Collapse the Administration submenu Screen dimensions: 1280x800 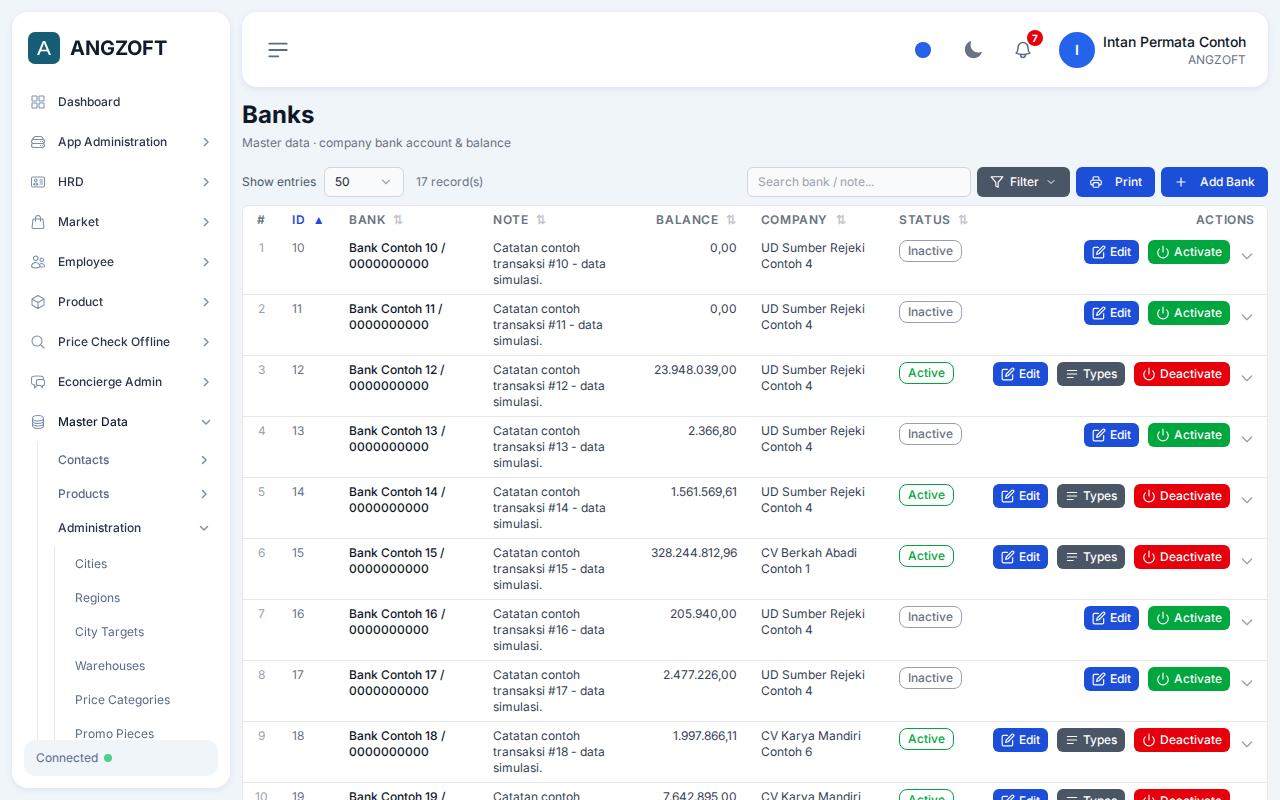(x=134, y=528)
